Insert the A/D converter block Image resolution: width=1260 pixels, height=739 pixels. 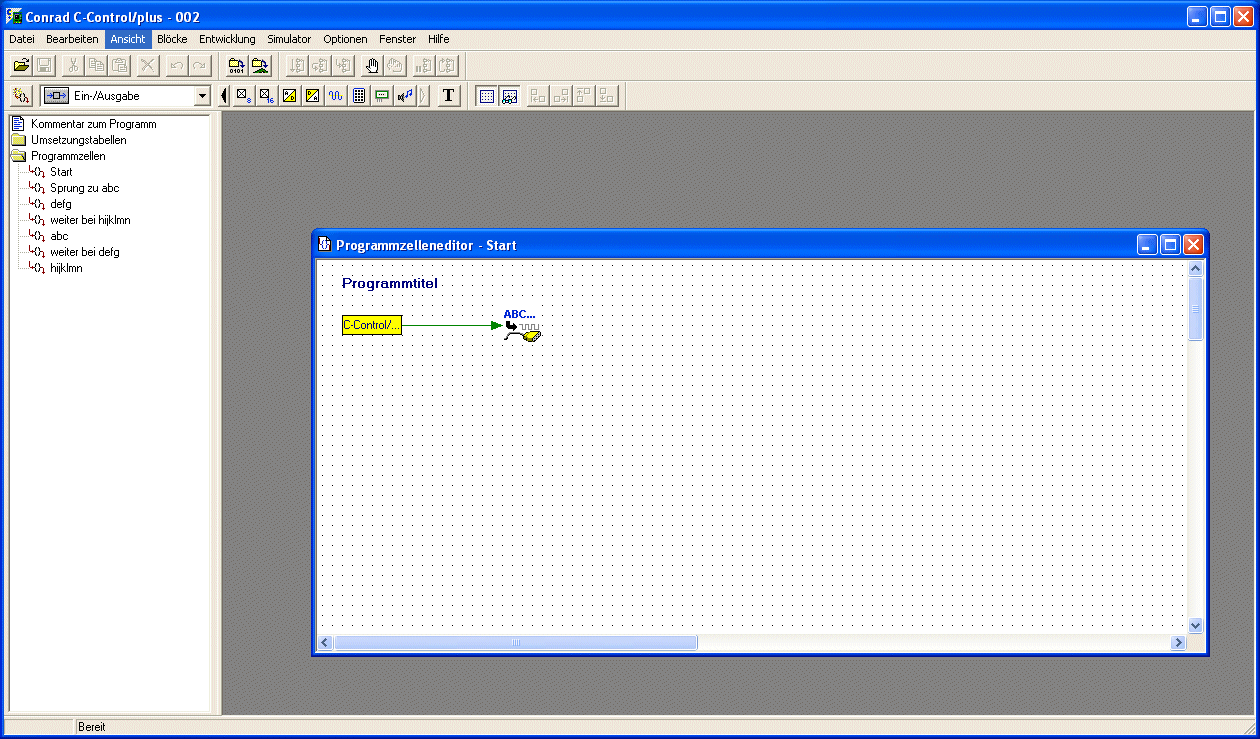click(289, 96)
